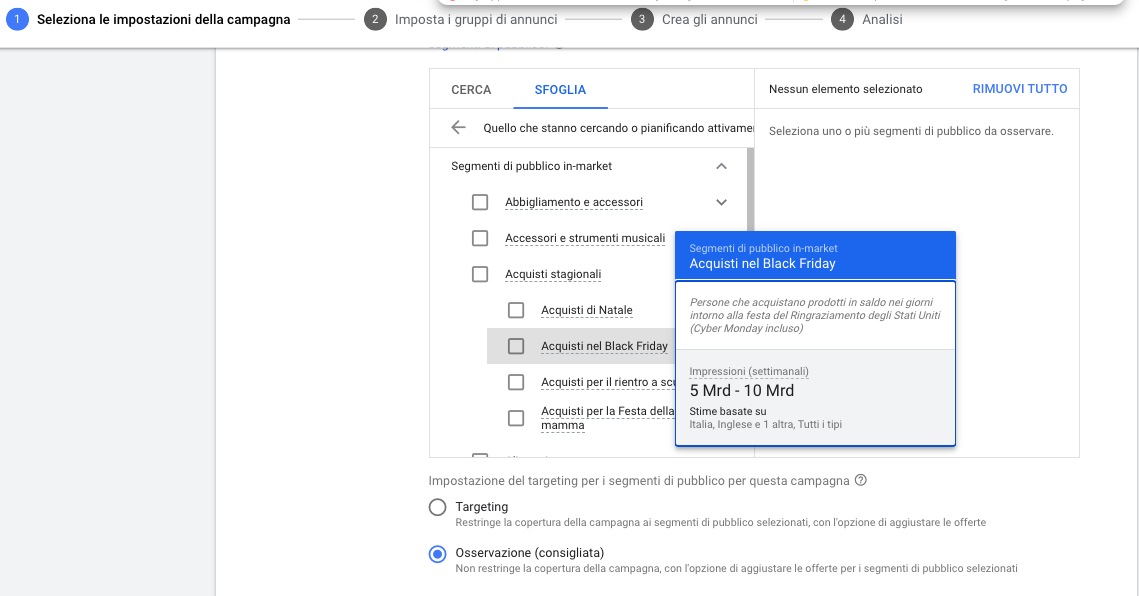
Task: Click the Segmenti di pubblico in-market header text
Action: [x=532, y=166]
